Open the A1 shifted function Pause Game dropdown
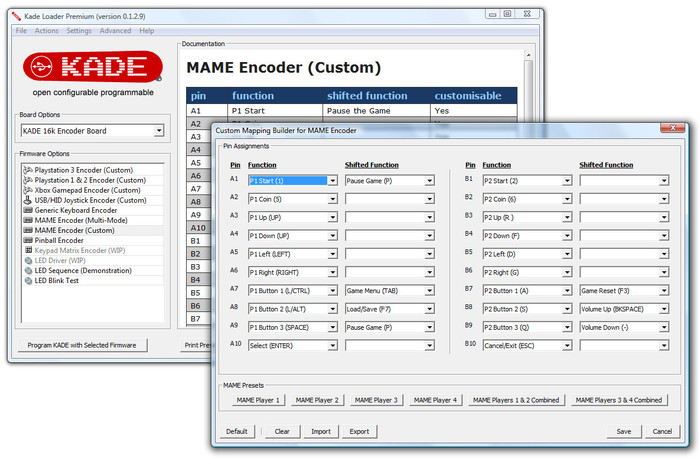The width and height of the screenshot is (700, 458). coord(429,181)
